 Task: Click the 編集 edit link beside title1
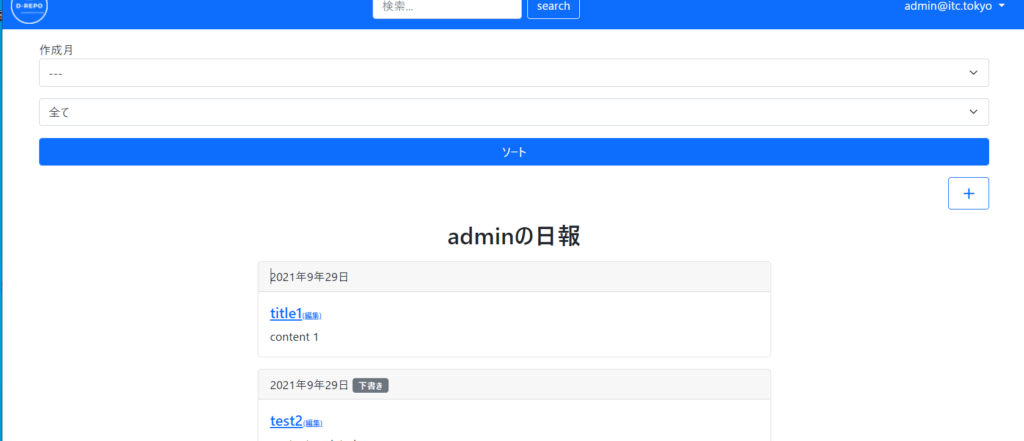pos(312,316)
